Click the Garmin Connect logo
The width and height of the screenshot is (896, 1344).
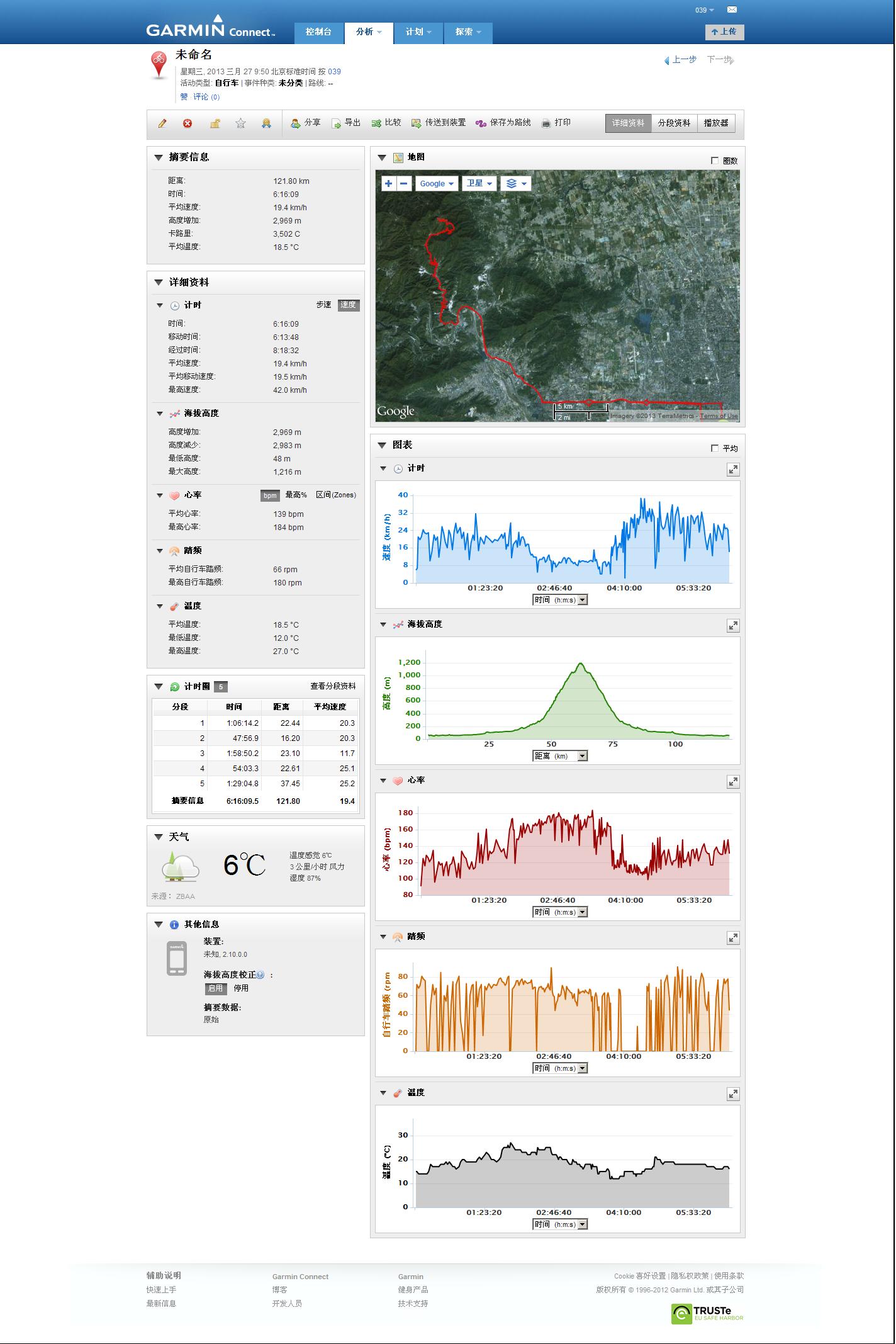point(211,28)
